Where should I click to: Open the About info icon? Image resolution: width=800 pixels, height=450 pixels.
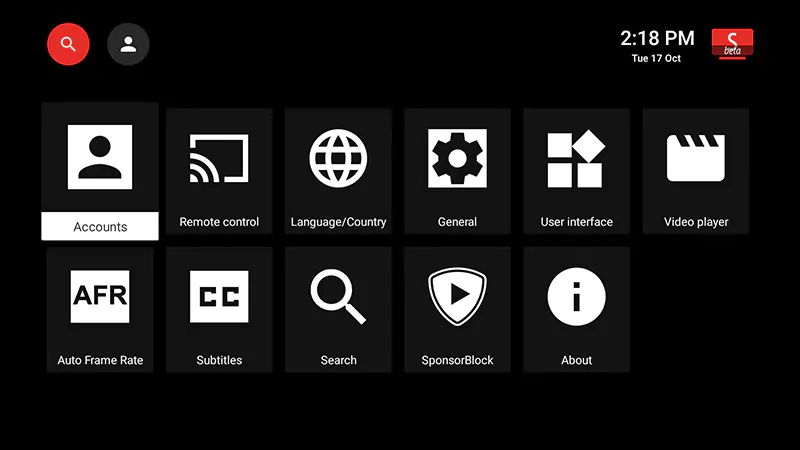point(577,296)
